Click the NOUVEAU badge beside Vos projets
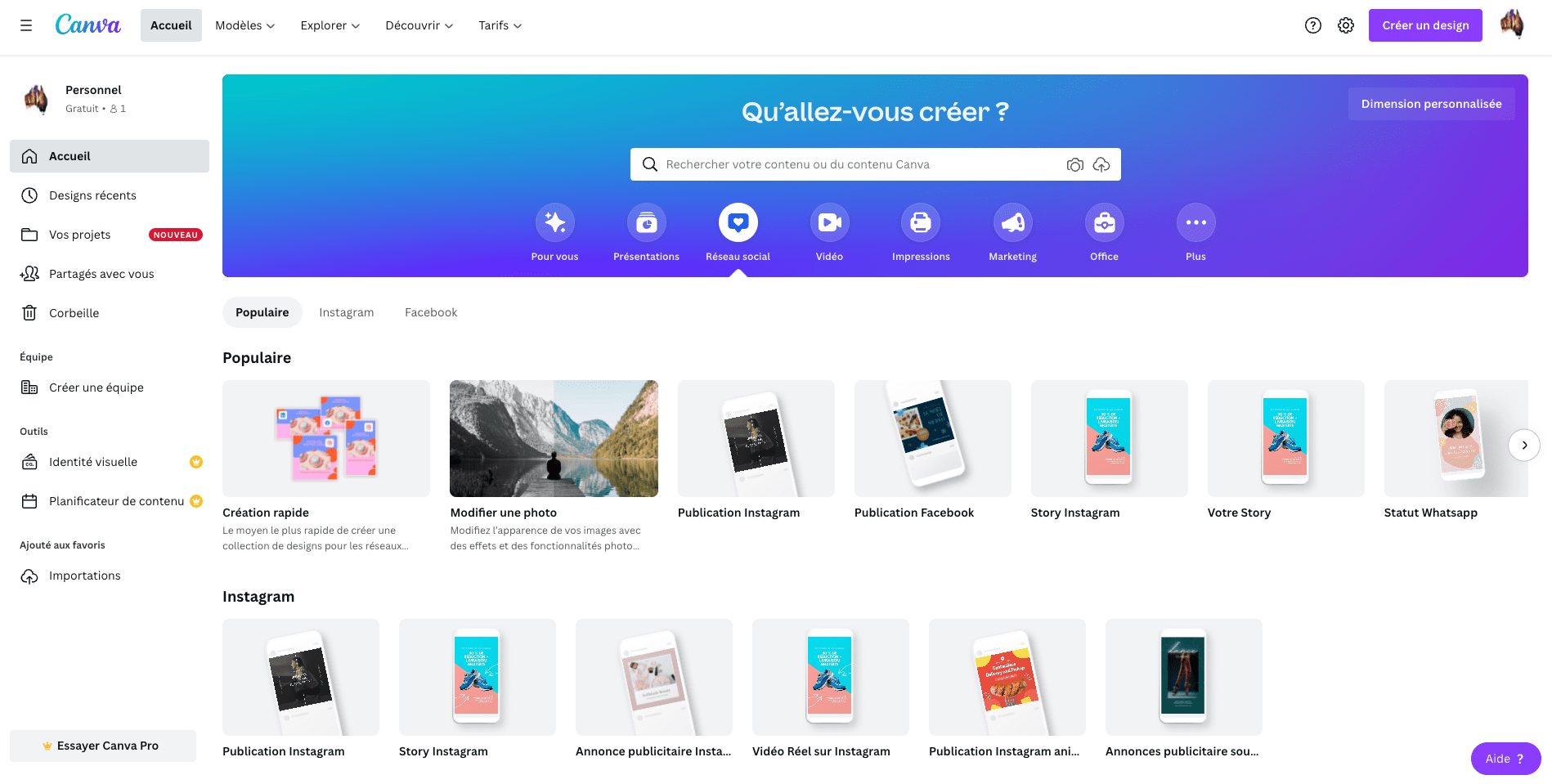The height and width of the screenshot is (784, 1552). pos(176,235)
